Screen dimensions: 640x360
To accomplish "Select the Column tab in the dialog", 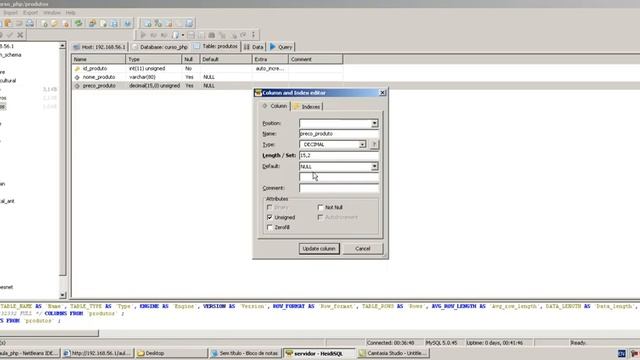I will [275, 106].
